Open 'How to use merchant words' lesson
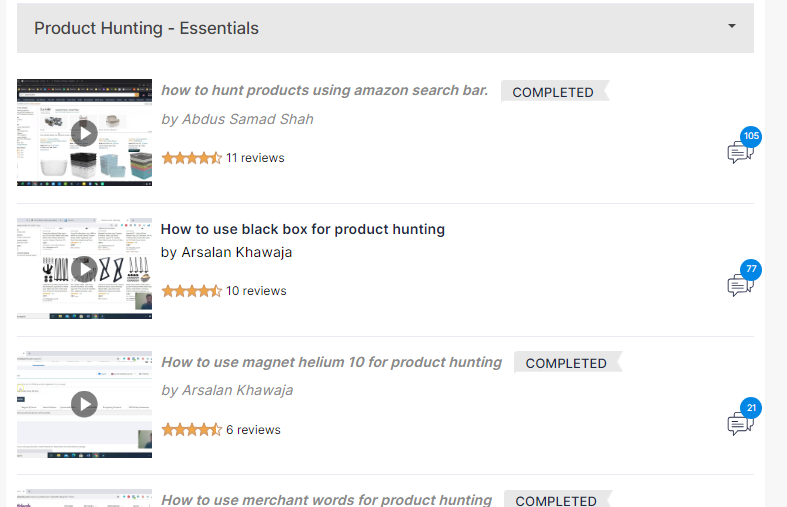787x507 pixels. click(x=326, y=499)
